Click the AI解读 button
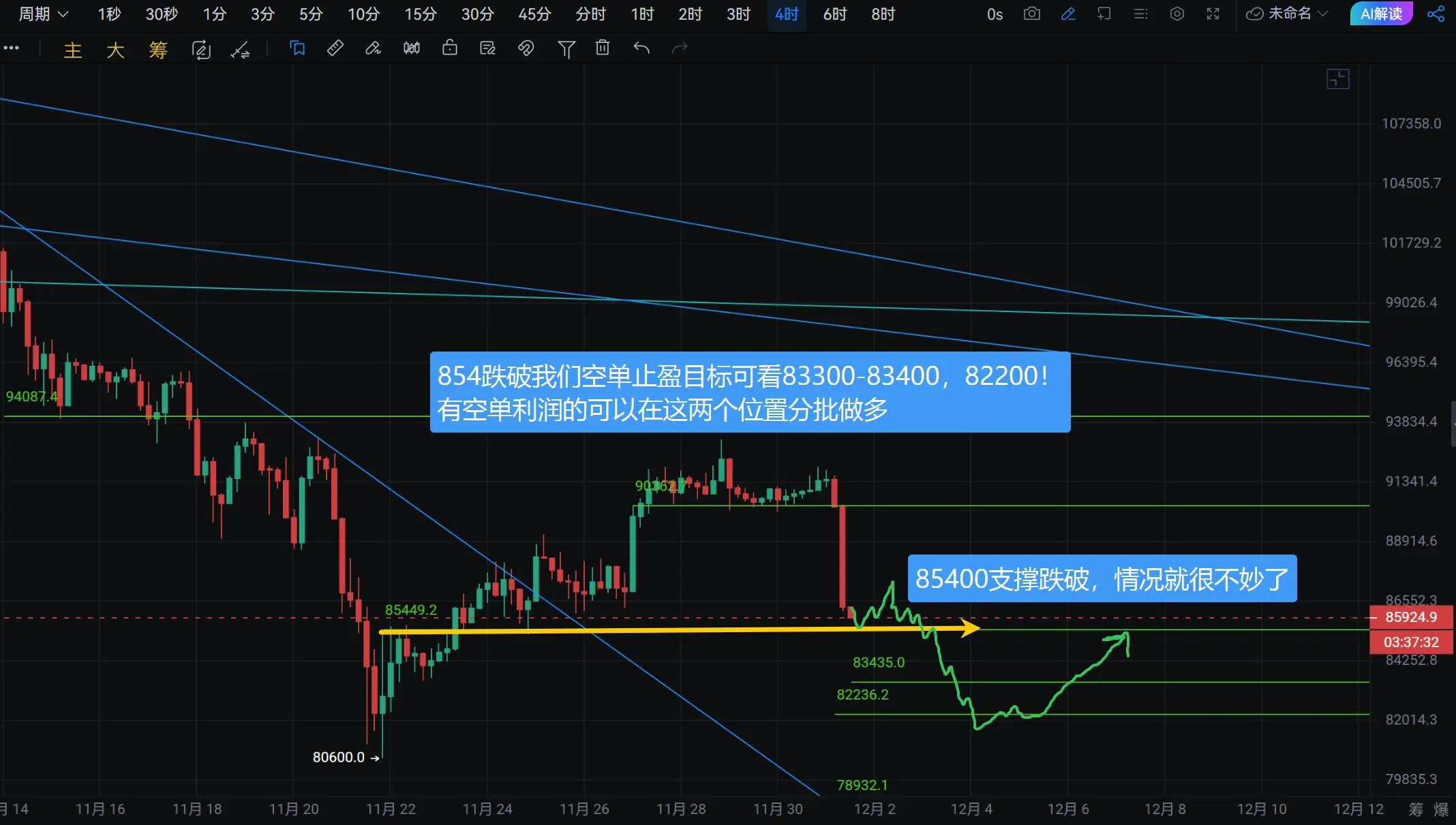This screenshot has height=825, width=1456. click(1381, 14)
